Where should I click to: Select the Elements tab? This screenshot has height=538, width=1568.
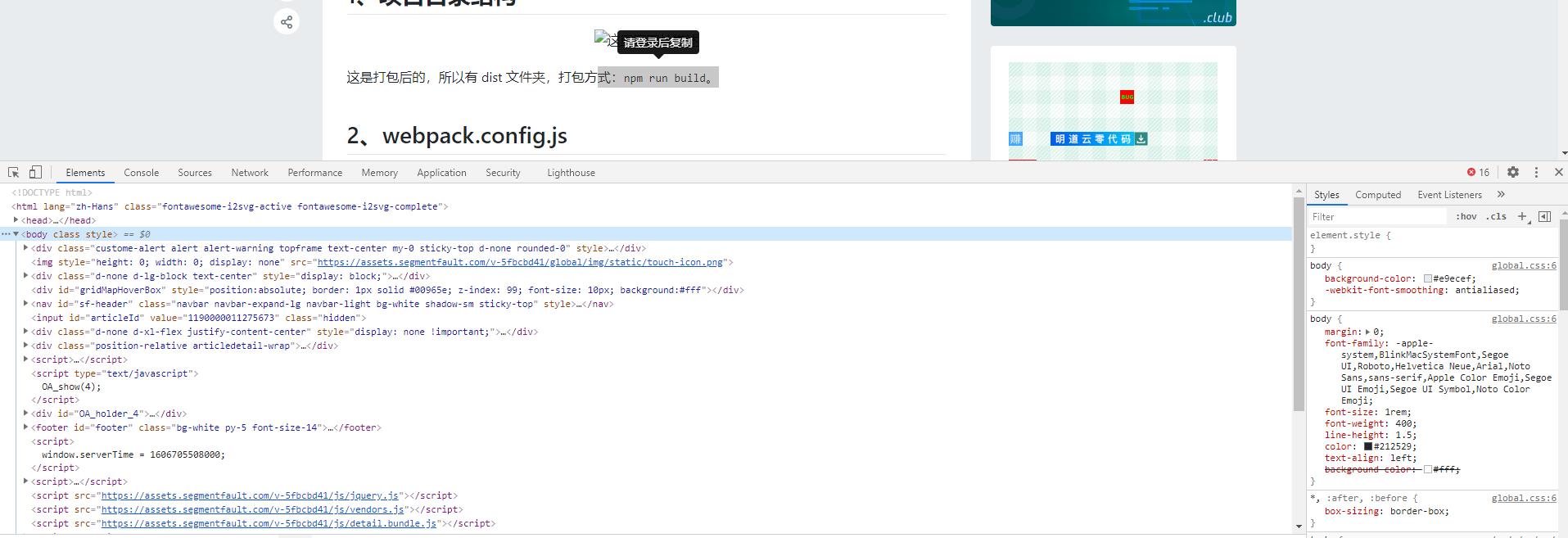pyautogui.click(x=85, y=173)
